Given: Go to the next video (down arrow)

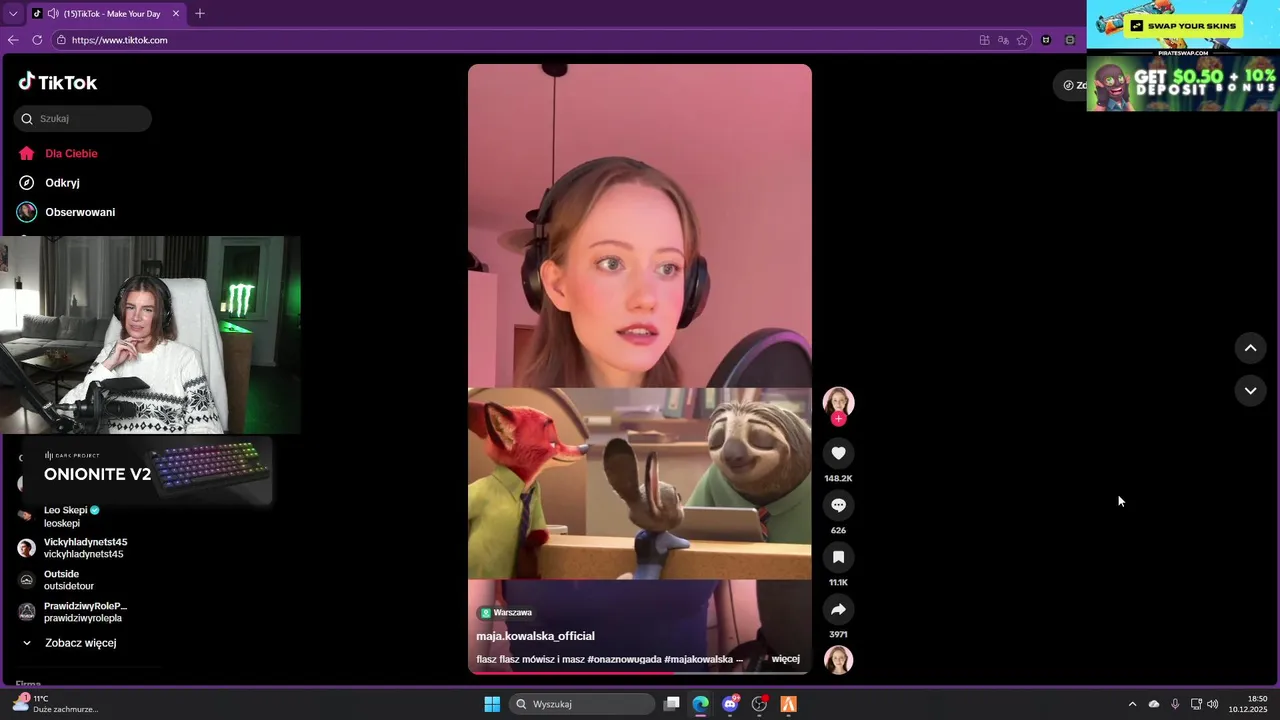Looking at the screenshot, I should [x=1250, y=391].
